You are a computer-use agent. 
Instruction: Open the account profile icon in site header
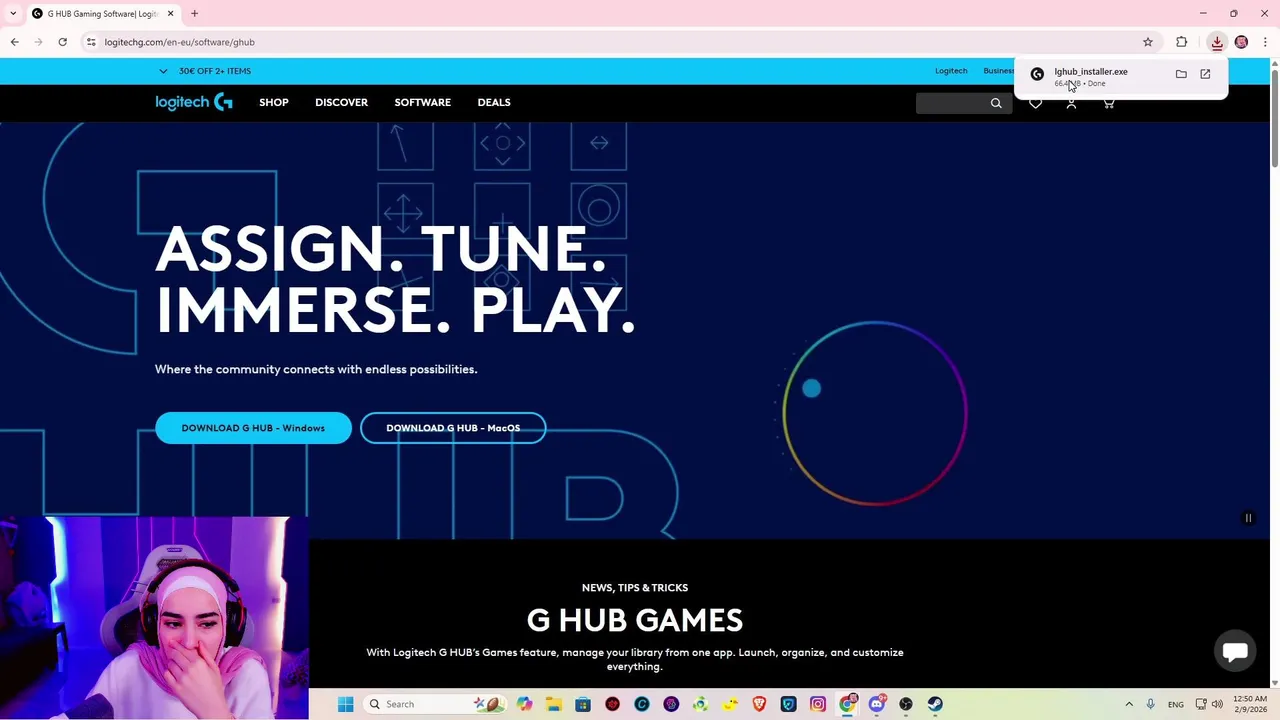(1071, 103)
